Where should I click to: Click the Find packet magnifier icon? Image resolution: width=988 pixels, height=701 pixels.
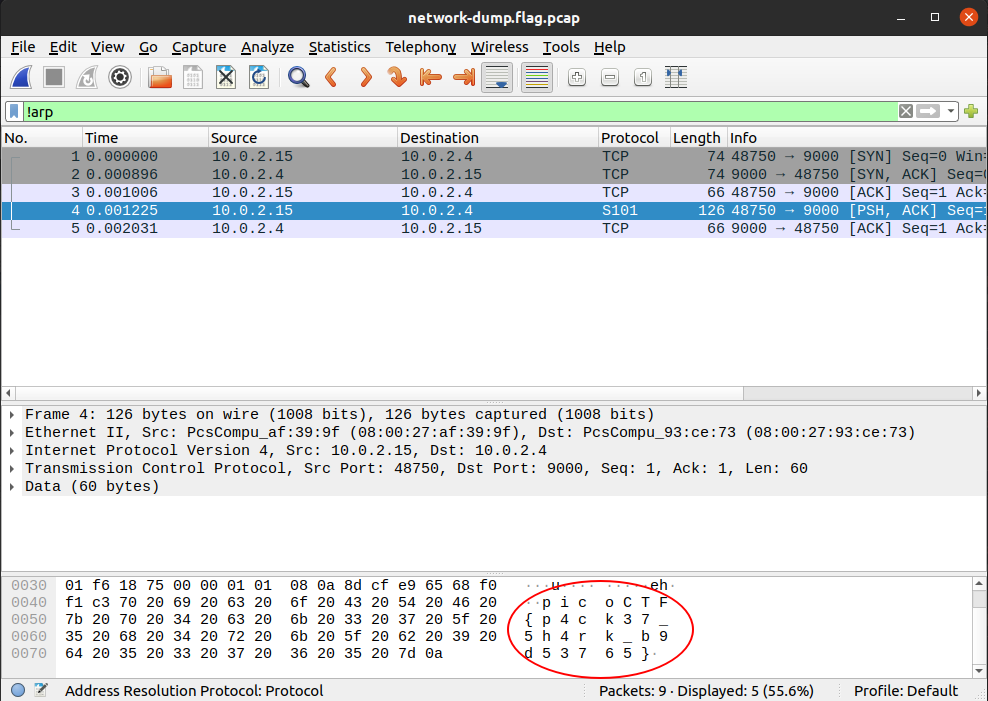click(298, 77)
